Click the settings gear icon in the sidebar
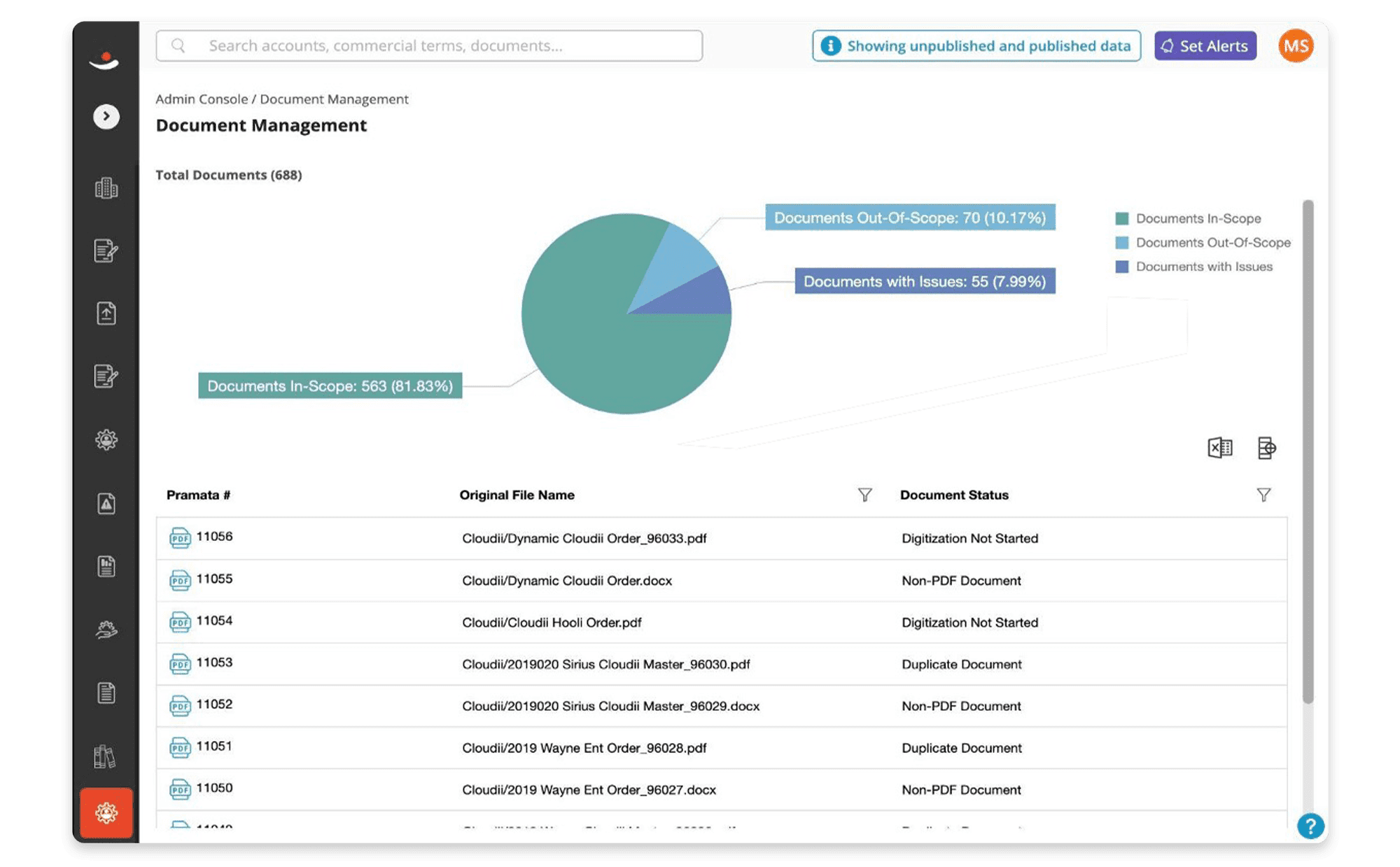The width and height of the screenshot is (1400, 867). [x=106, y=440]
